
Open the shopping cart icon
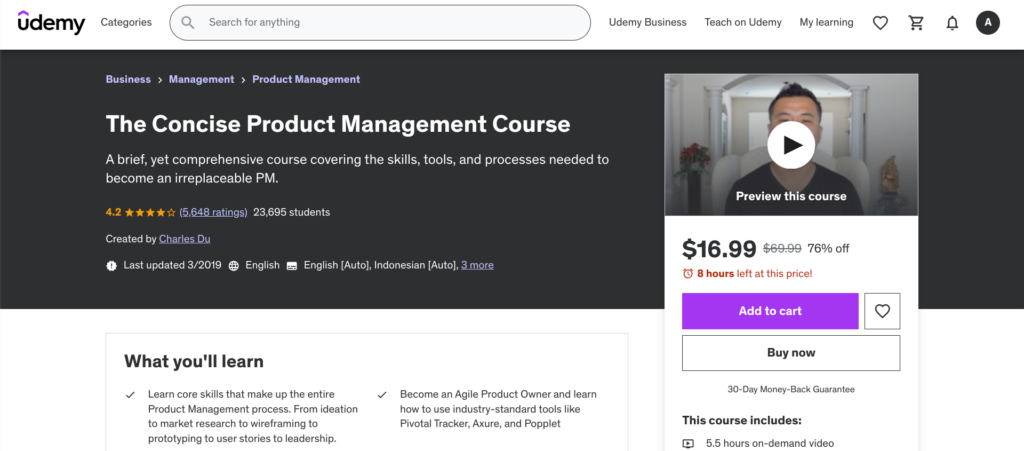916,22
